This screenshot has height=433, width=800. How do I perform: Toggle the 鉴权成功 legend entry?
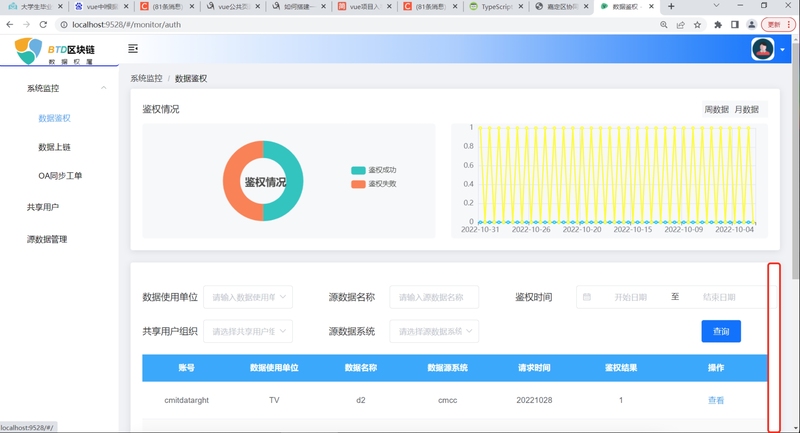(x=373, y=170)
